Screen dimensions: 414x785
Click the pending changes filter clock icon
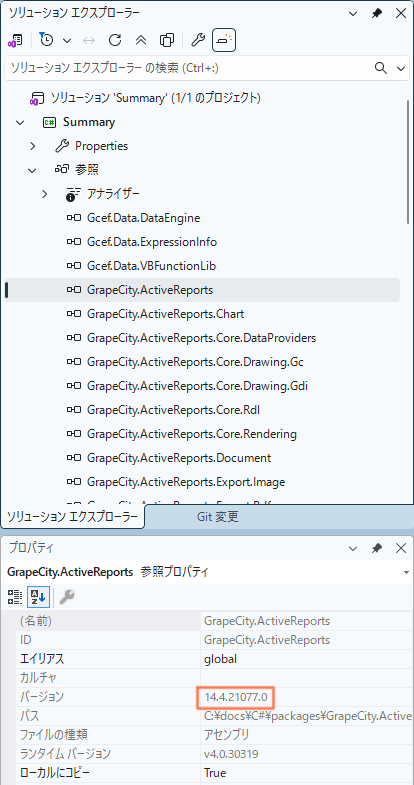(46, 41)
